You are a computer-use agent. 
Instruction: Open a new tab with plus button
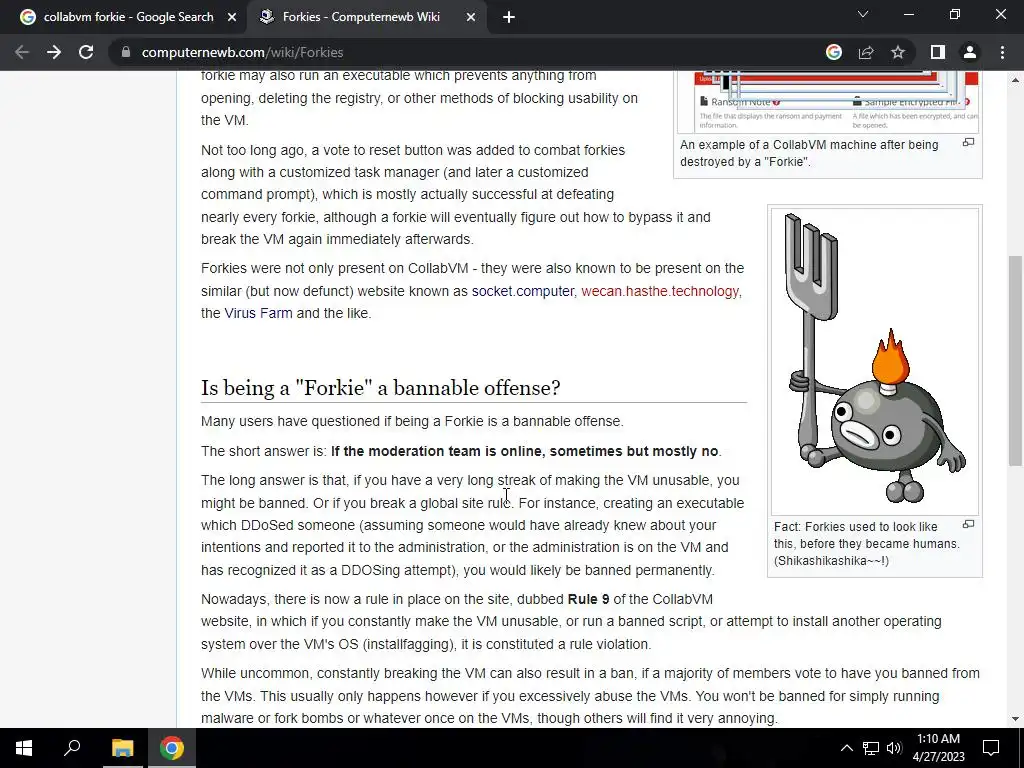(x=509, y=17)
